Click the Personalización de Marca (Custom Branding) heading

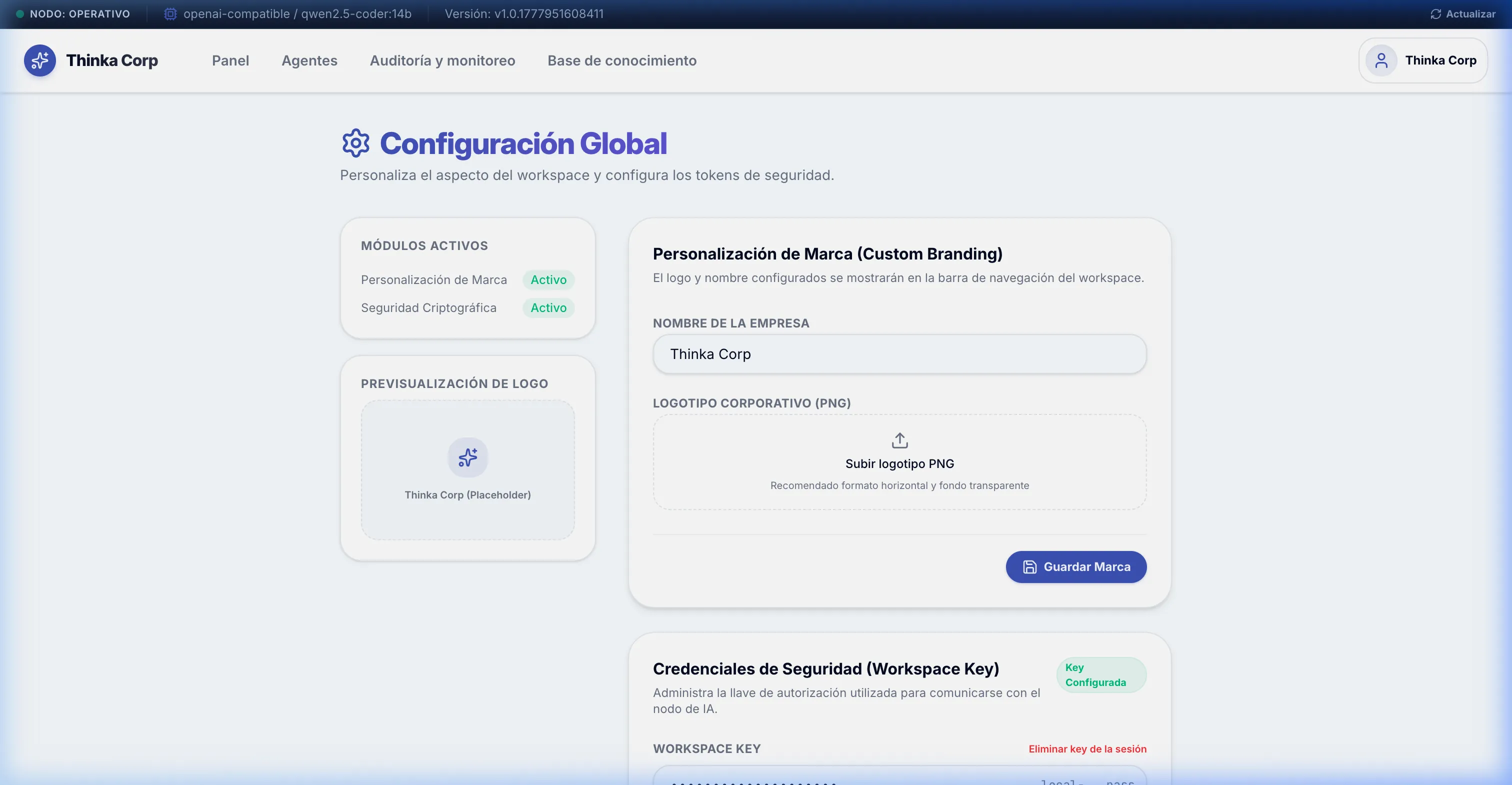827,253
